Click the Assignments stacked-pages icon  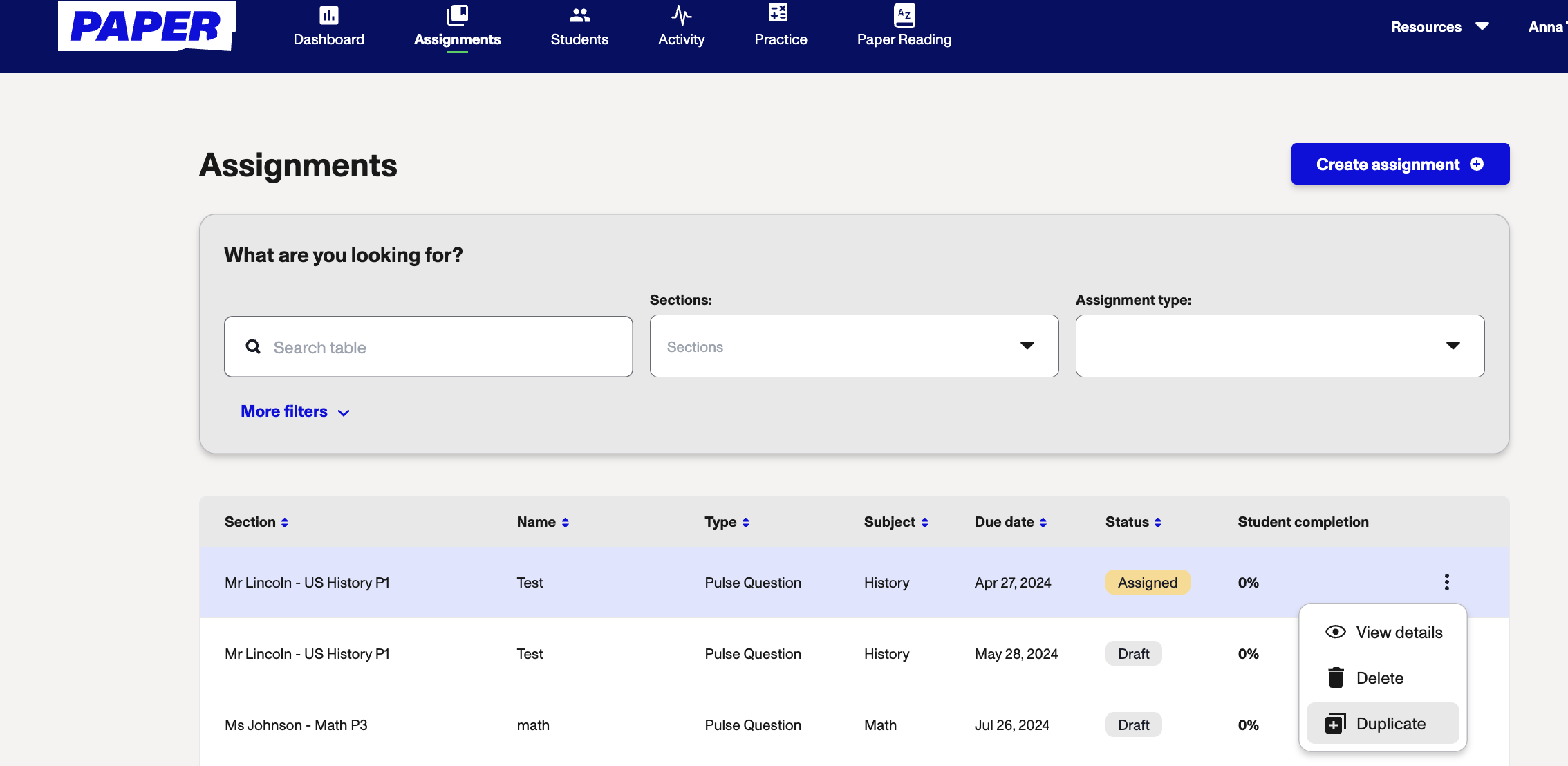pyautogui.click(x=457, y=15)
